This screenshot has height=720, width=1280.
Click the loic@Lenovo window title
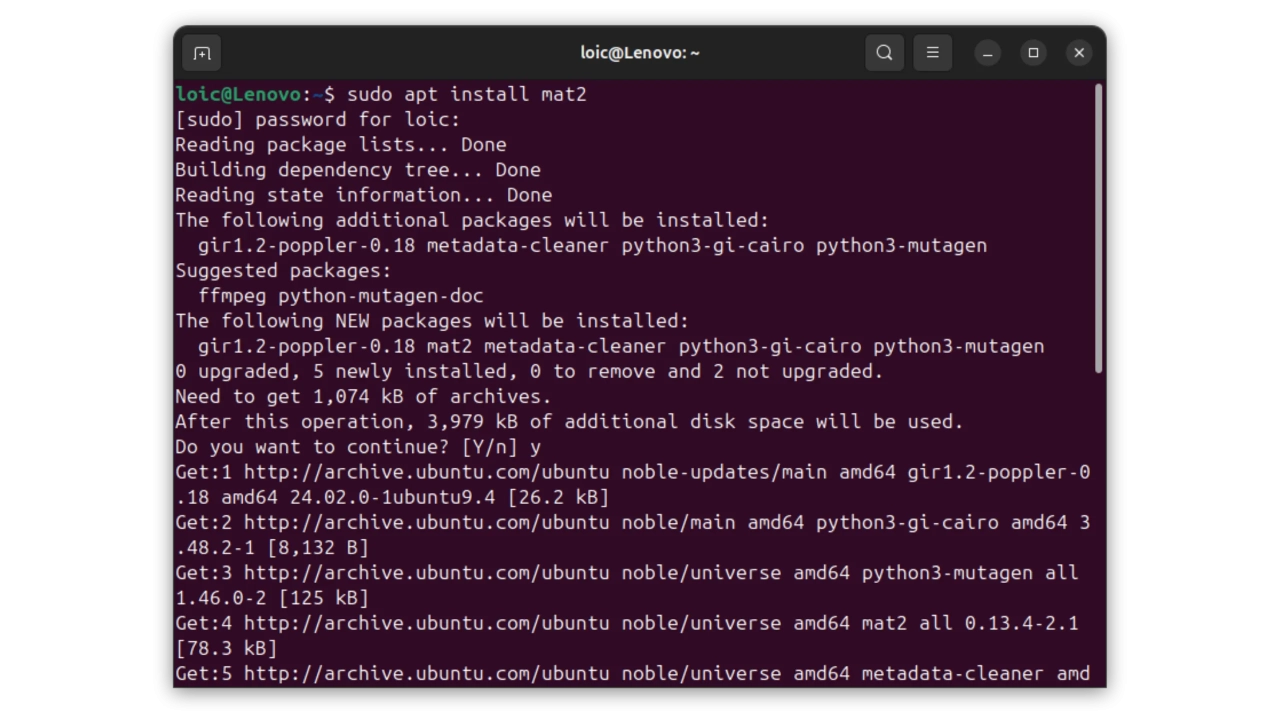[640, 53]
